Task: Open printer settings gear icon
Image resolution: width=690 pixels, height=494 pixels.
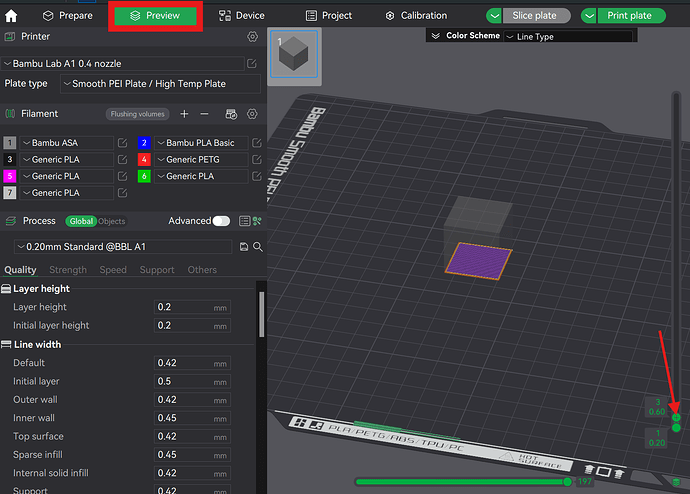Action: pyautogui.click(x=252, y=37)
